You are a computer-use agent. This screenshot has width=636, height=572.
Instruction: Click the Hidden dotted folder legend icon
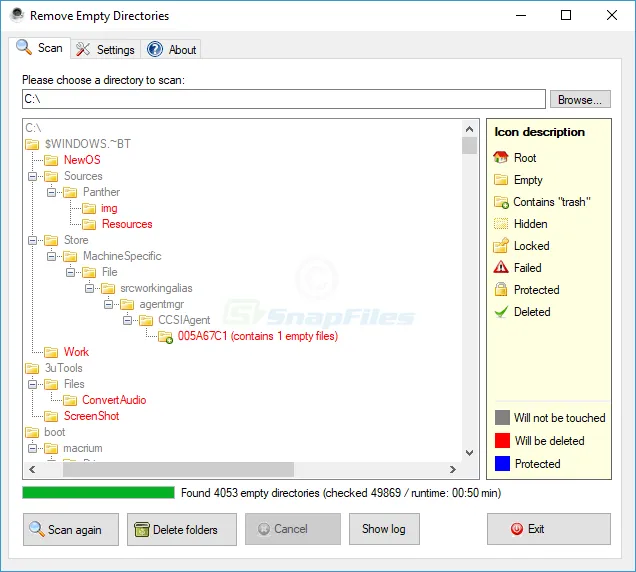pos(501,224)
